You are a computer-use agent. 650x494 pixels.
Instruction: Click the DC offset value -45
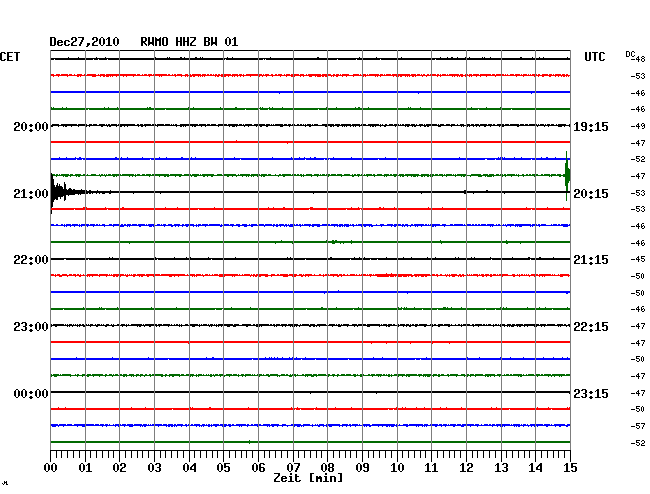638,259
